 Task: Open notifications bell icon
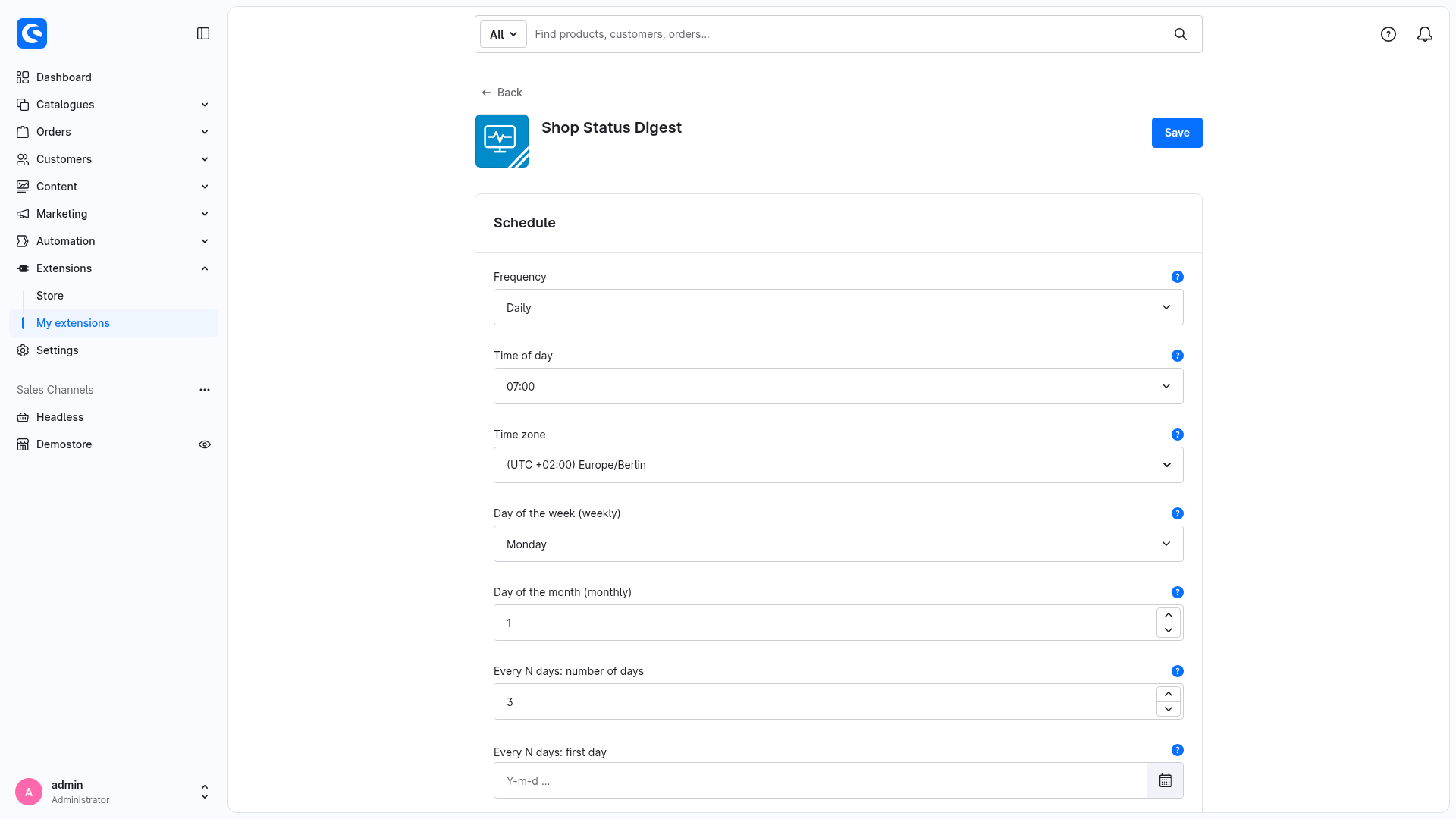[x=1425, y=34]
